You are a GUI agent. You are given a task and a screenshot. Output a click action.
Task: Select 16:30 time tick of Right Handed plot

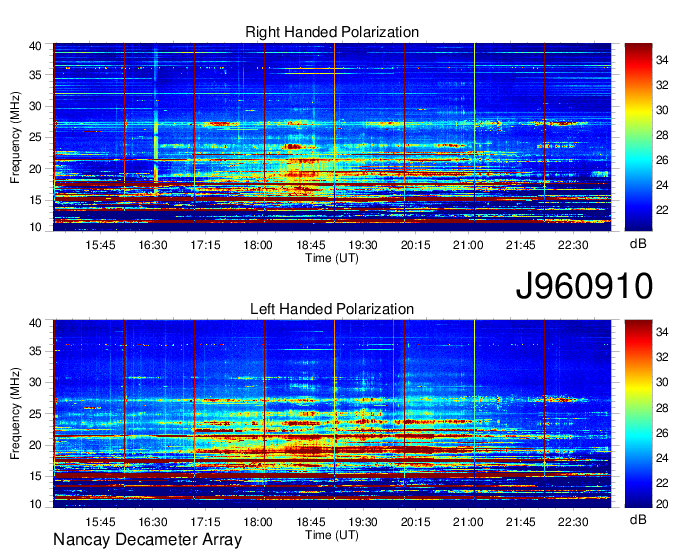[x=153, y=245]
